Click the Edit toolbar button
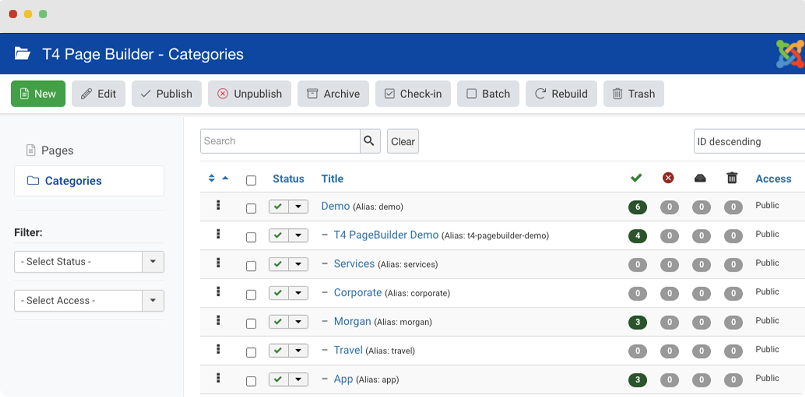This screenshot has width=805, height=397. (x=99, y=93)
